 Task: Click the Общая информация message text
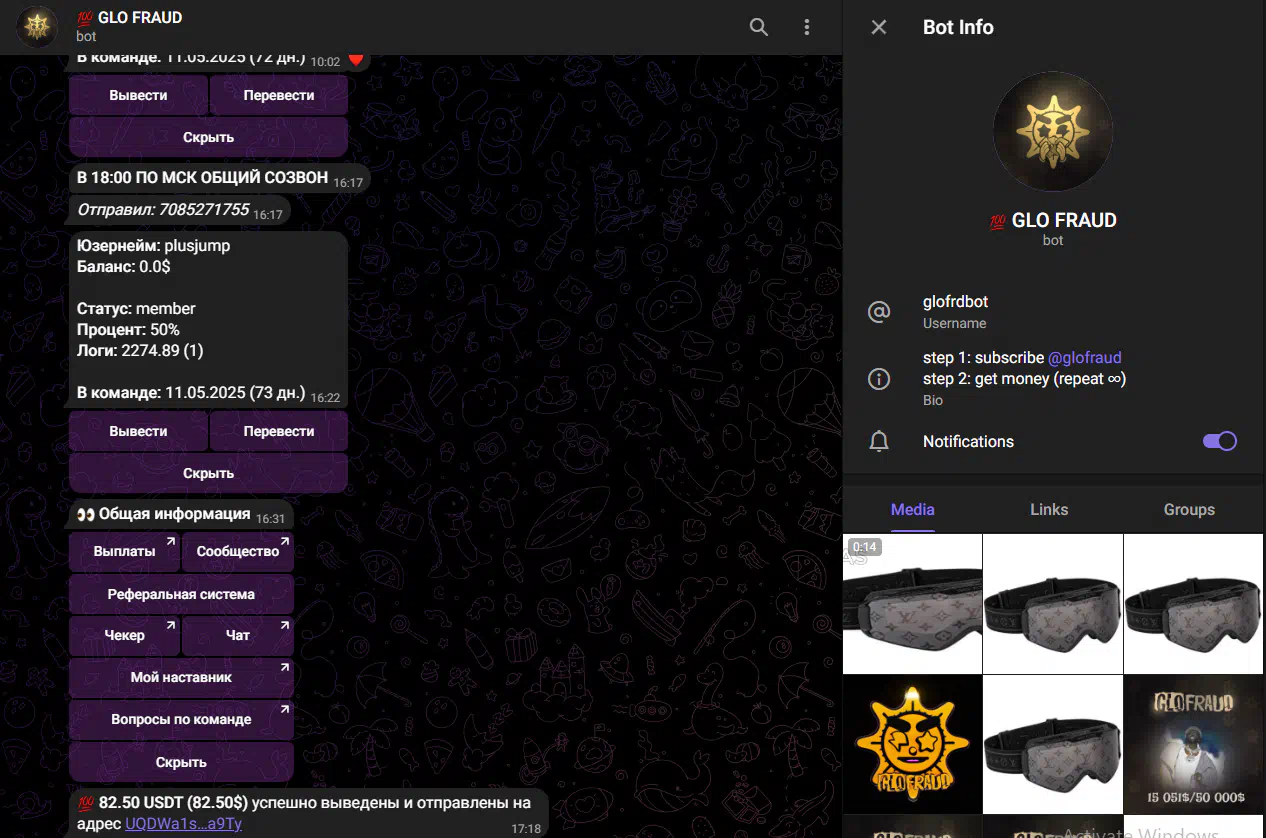[174, 514]
